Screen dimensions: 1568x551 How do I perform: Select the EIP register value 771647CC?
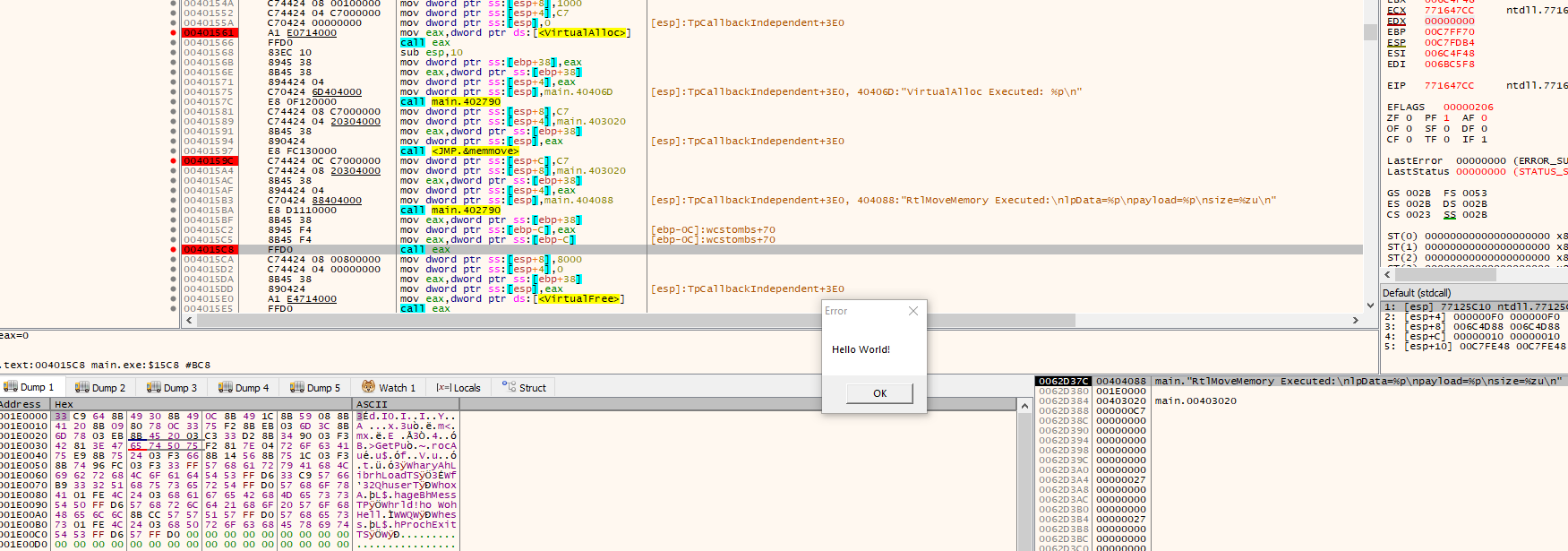1449,86
